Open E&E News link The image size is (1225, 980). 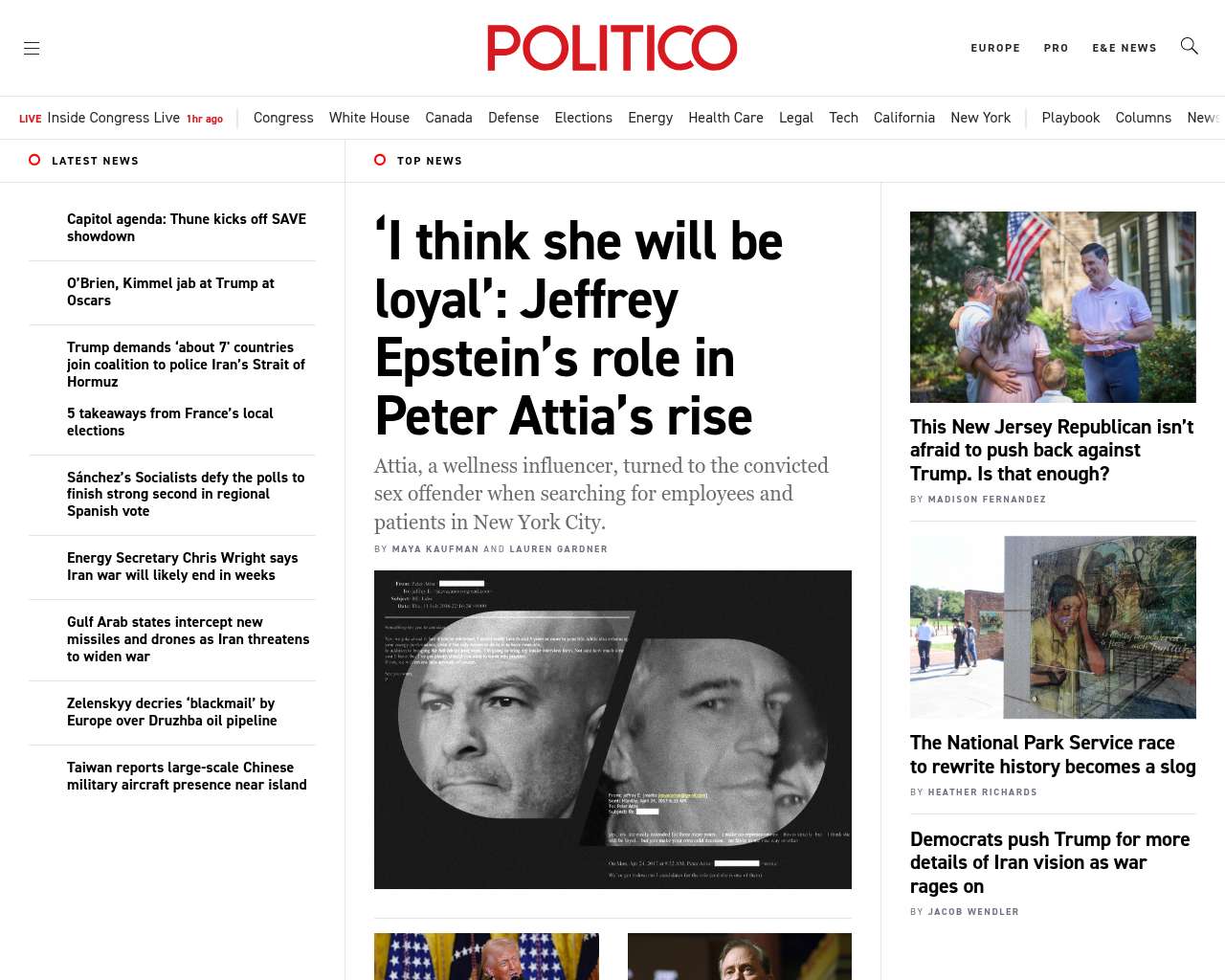tap(1124, 48)
